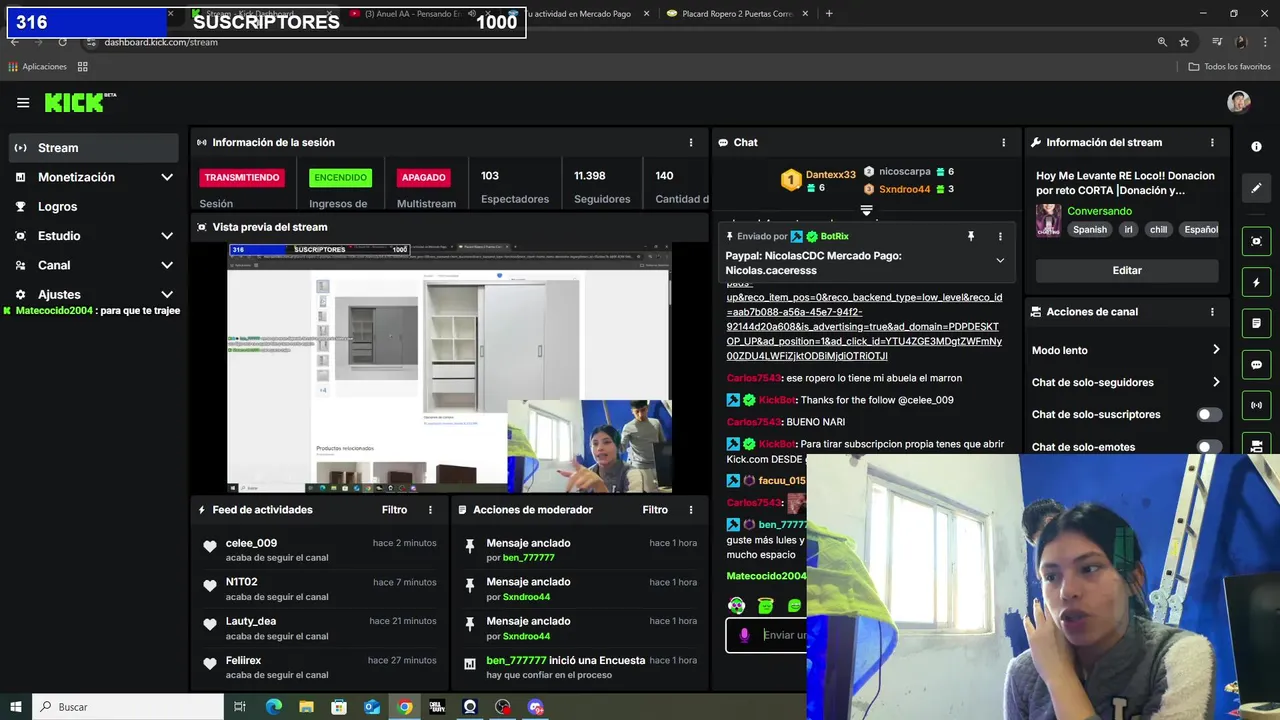Expand the pinned message chevron
Screen dimensions: 1280x720
point(1000,261)
